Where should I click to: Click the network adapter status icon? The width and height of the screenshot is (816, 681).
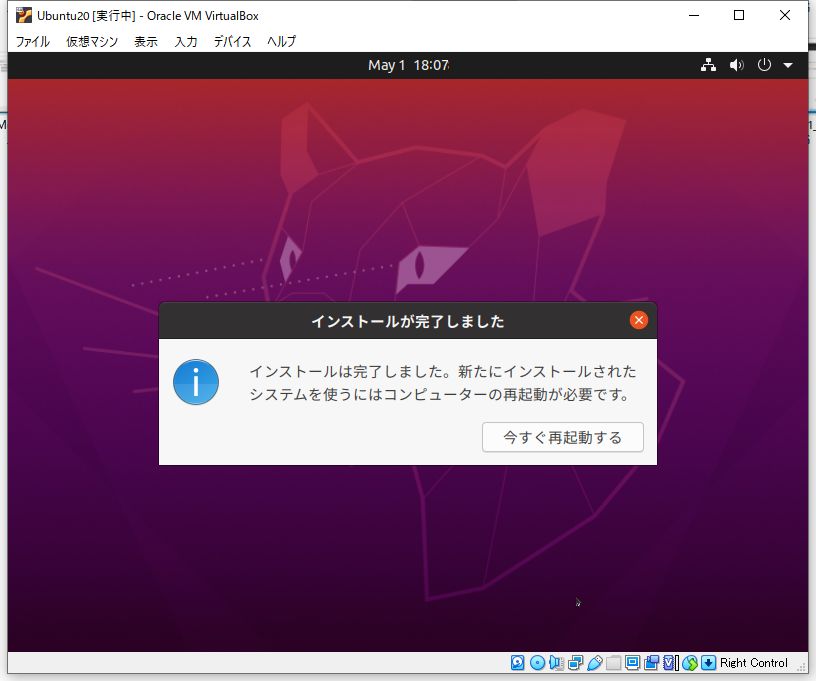(576, 662)
